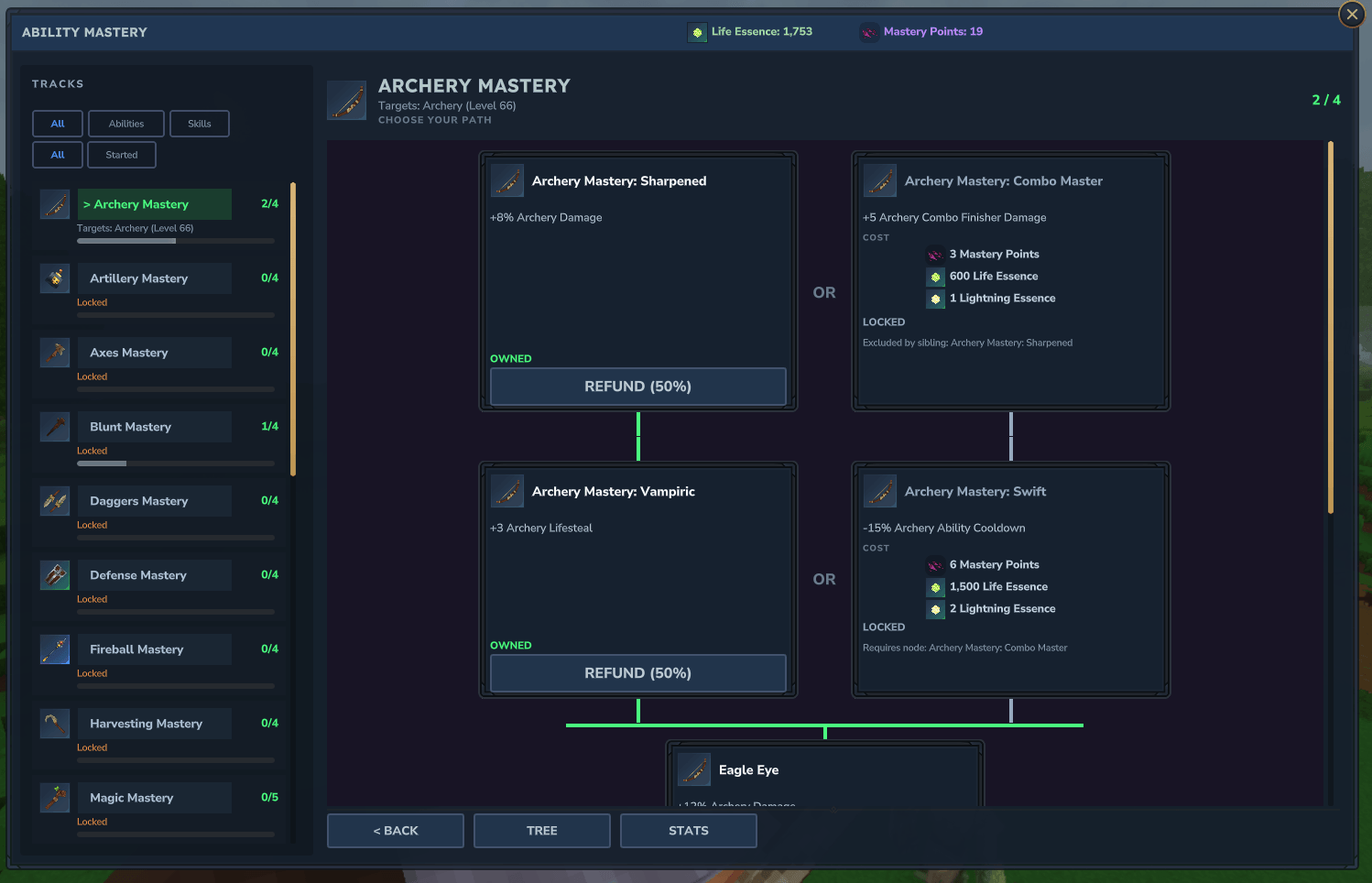Go back using the BACK button

396,831
